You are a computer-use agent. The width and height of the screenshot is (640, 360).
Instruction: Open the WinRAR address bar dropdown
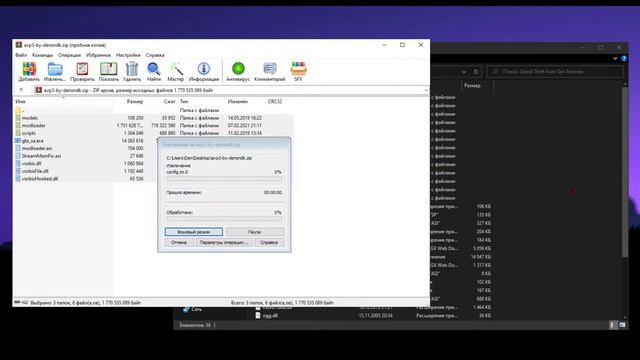426,90
